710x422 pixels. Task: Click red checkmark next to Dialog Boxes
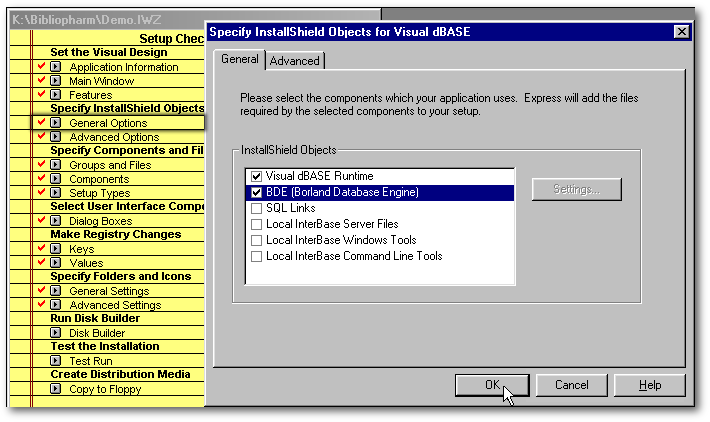pos(41,221)
